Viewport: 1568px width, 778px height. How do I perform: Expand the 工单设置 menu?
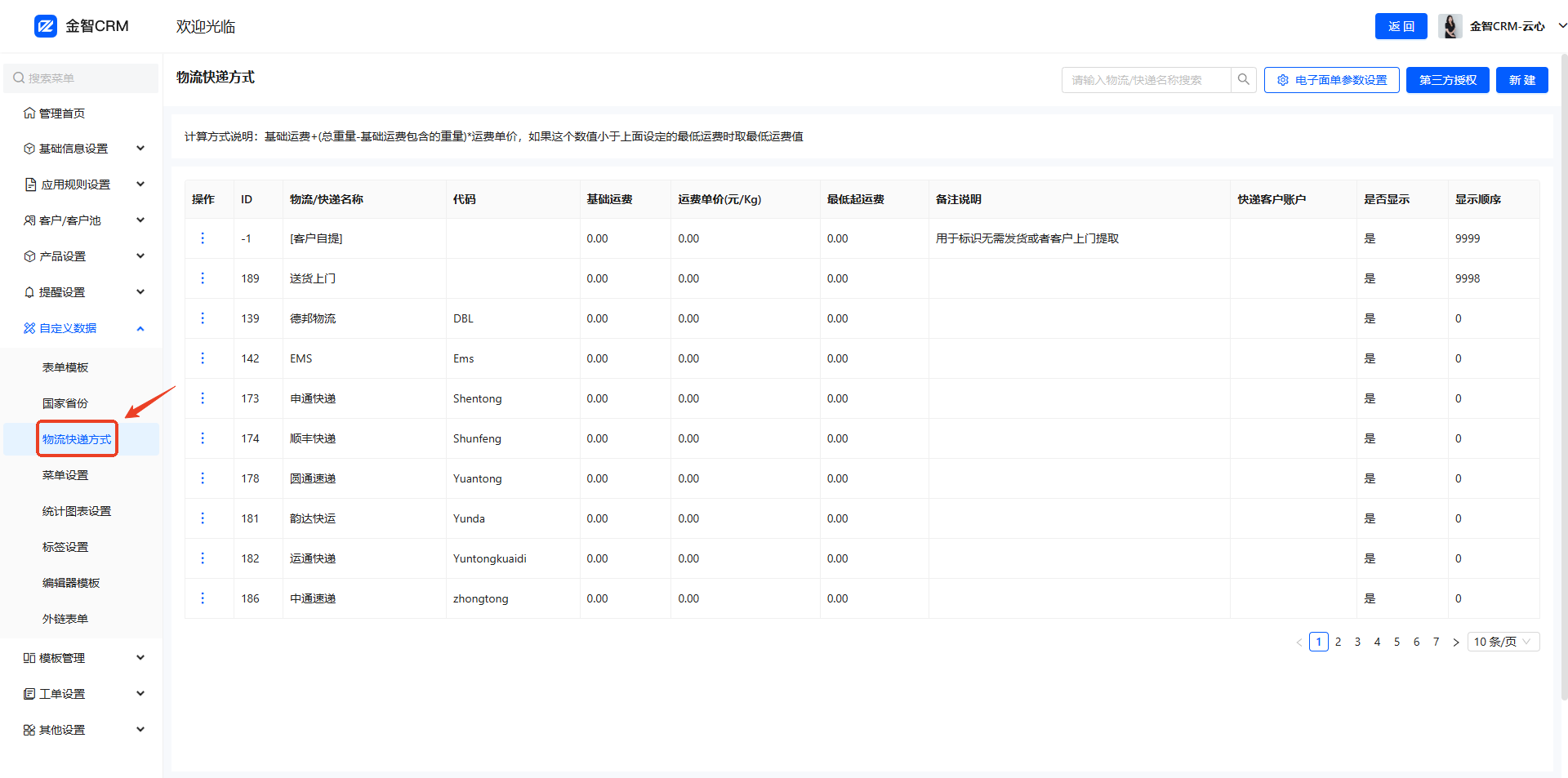140,694
